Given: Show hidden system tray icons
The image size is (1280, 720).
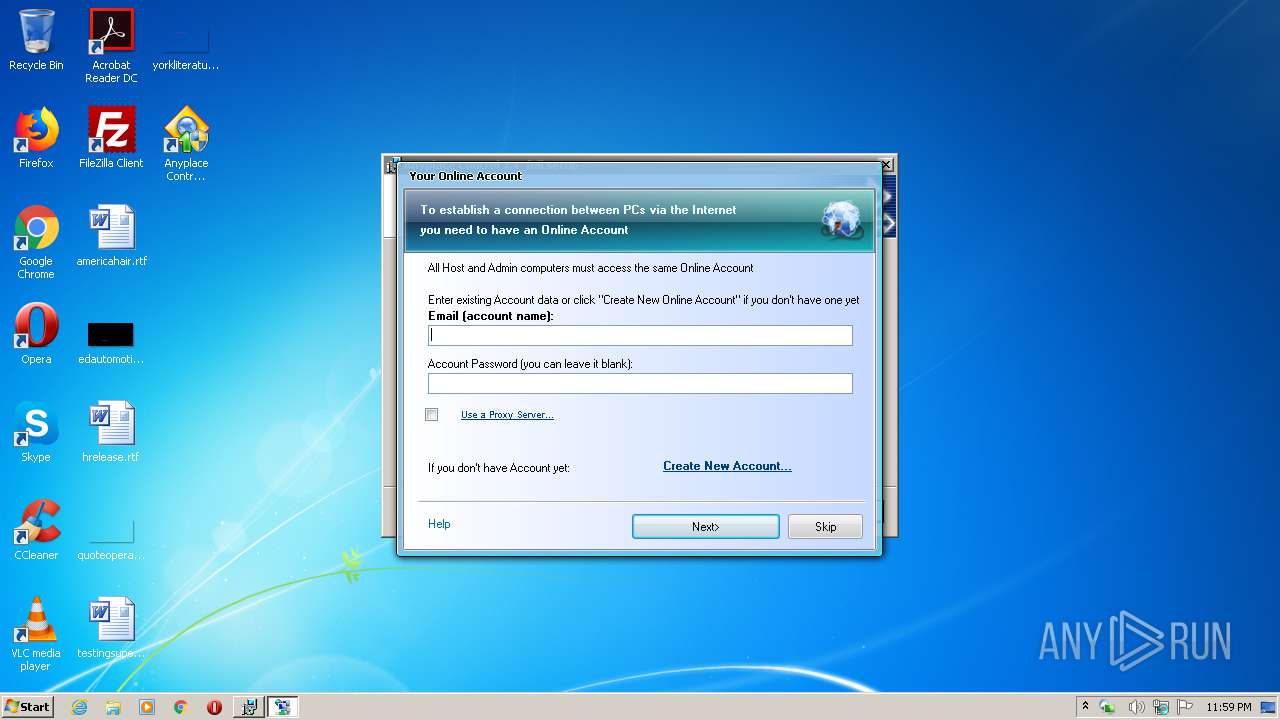Looking at the screenshot, I should [1086, 707].
